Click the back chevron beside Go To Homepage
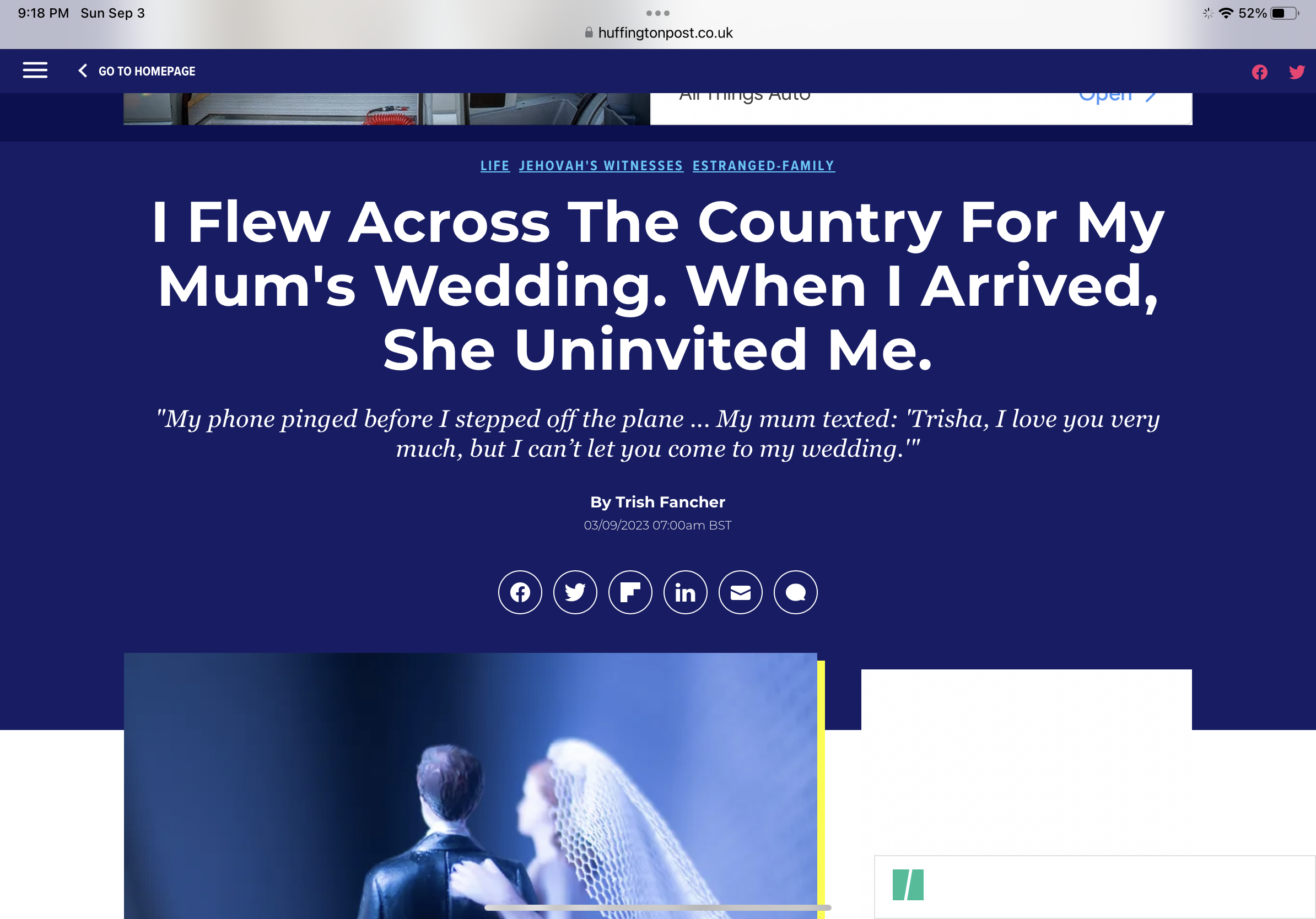This screenshot has height=919, width=1316. [x=83, y=71]
